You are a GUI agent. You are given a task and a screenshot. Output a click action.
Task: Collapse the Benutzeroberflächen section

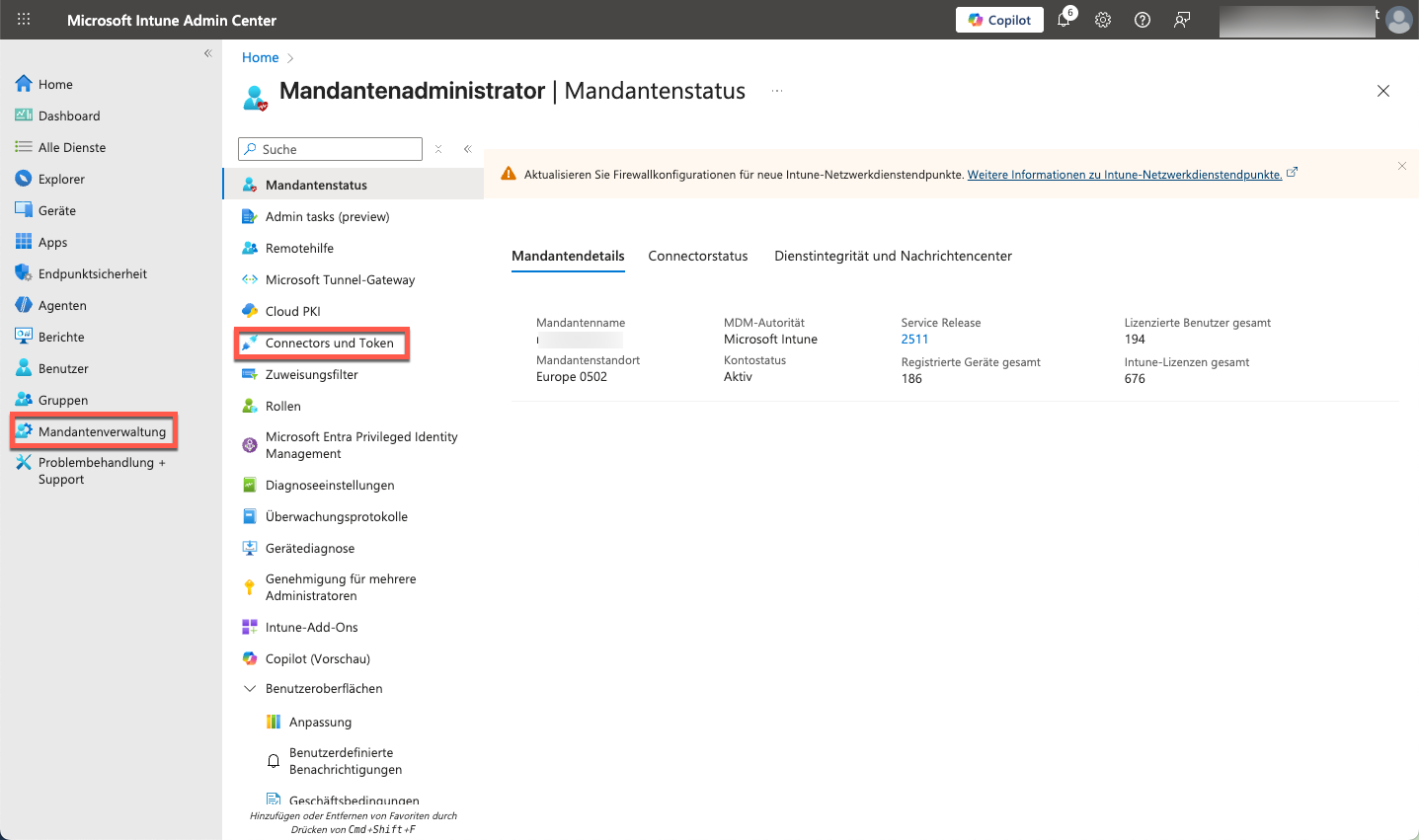(250, 689)
